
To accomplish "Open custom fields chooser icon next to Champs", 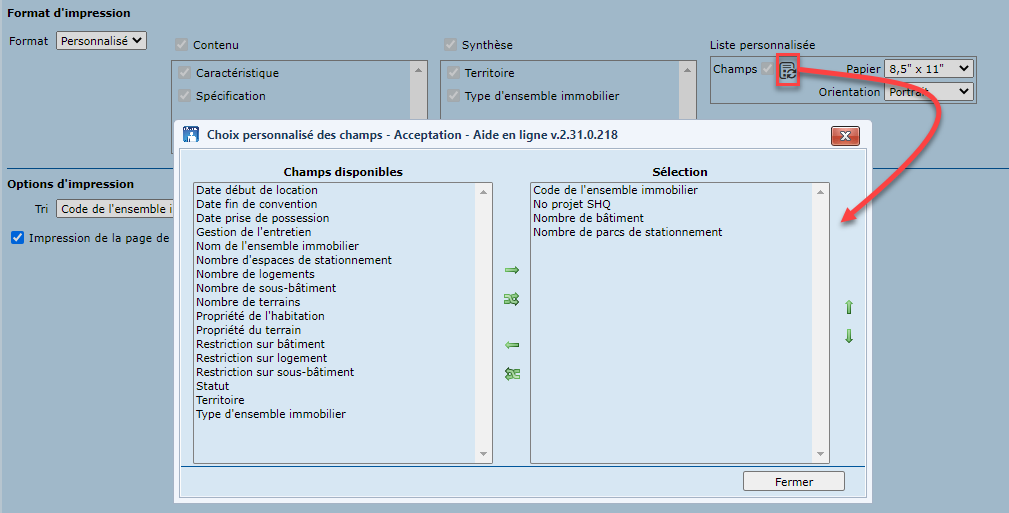I will click(788, 71).
